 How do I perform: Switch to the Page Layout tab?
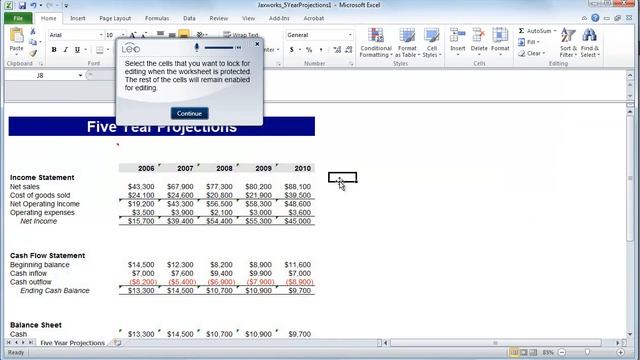pos(115,18)
